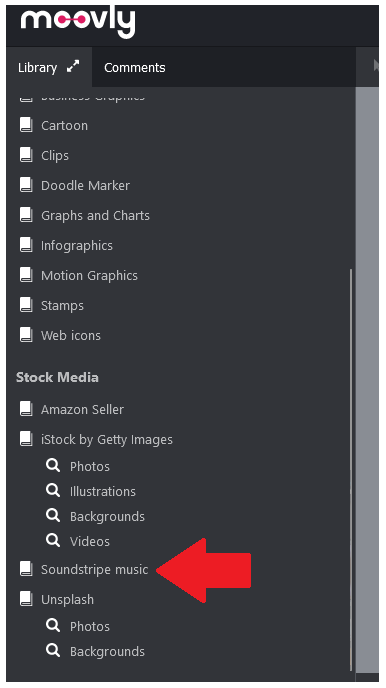This screenshot has width=386, height=688.
Task: Open the Doodle Marker library
Action: (x=86, y=185)
